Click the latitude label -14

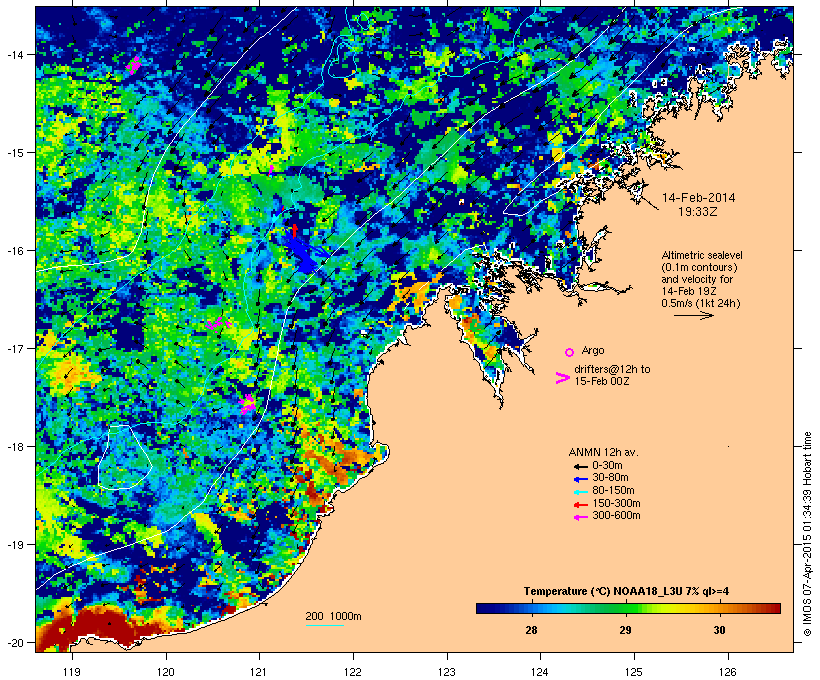coord(14,54)
